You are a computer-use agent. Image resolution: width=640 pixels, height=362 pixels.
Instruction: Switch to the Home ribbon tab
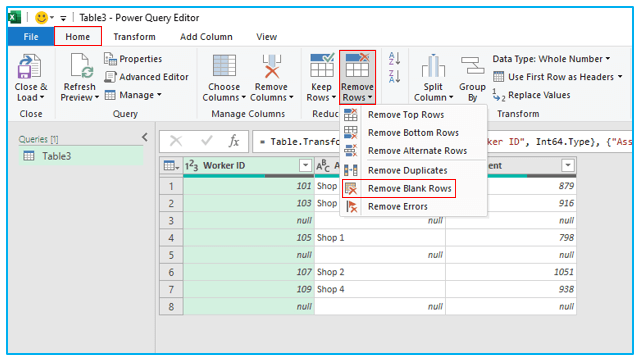[78, 37]
